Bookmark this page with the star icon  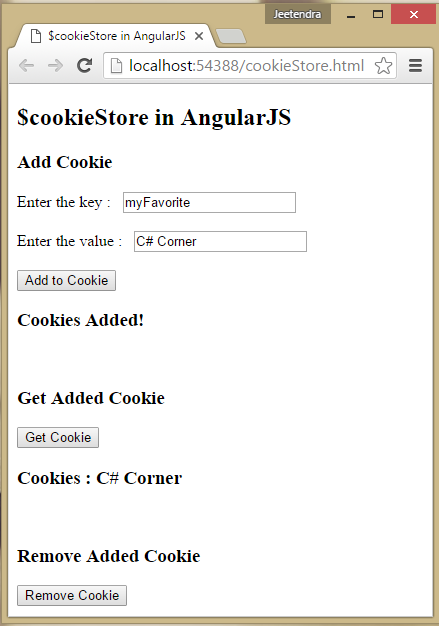[383, 65]
